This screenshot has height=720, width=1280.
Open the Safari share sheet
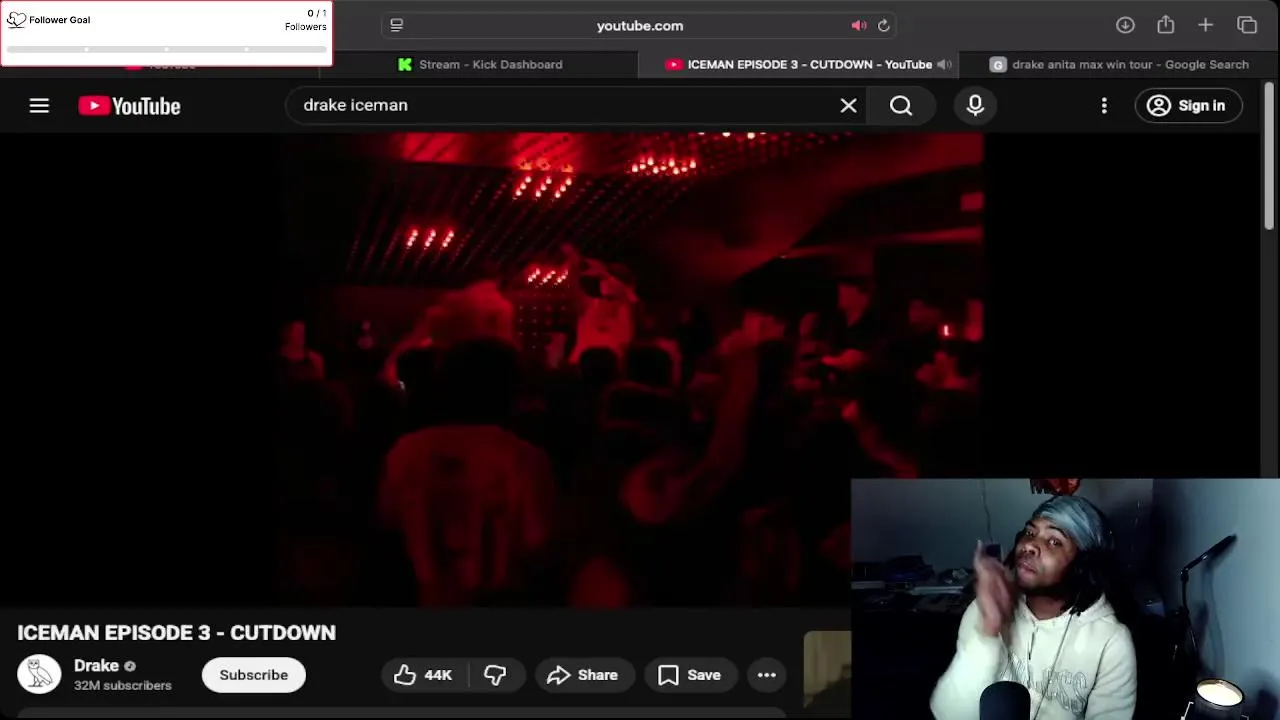coord(1166,25)
